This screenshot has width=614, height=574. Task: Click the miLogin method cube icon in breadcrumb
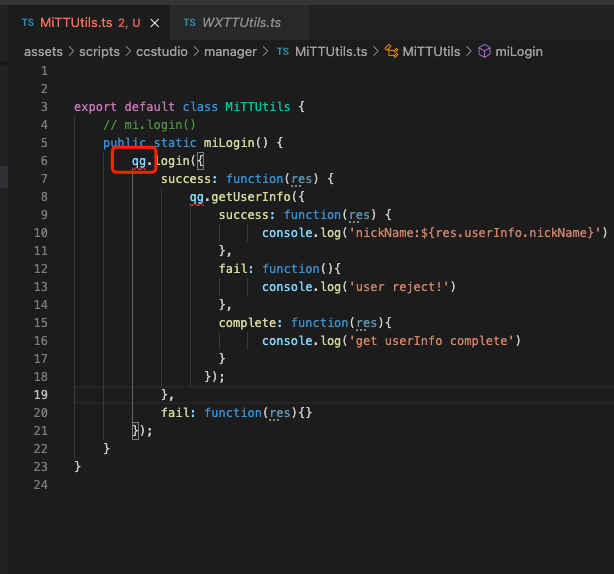(x=484, y=51)
